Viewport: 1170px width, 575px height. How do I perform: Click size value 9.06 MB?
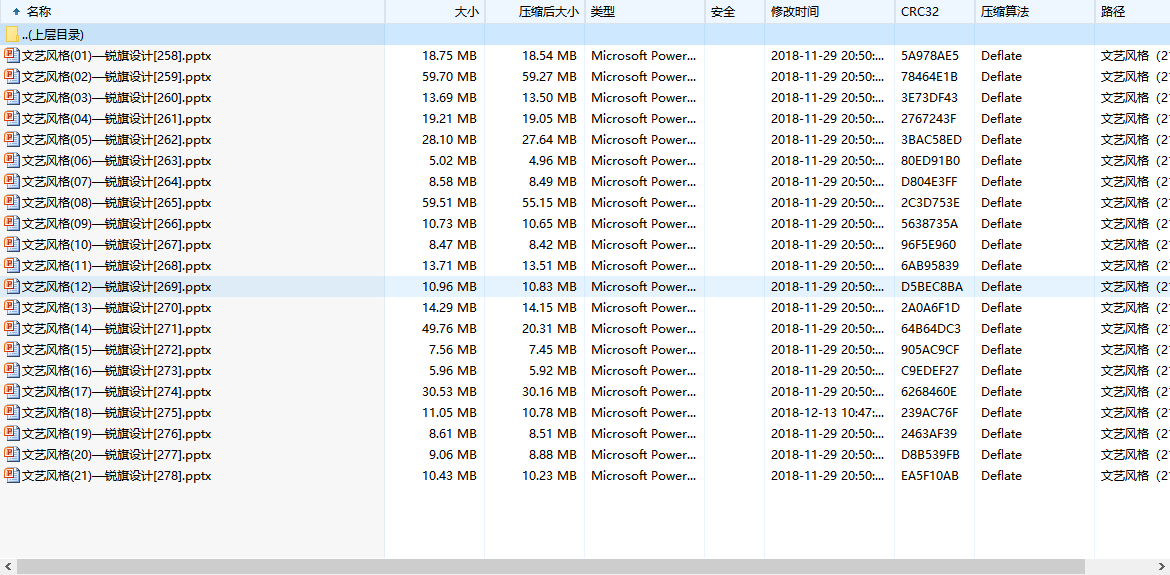[453, 454]
